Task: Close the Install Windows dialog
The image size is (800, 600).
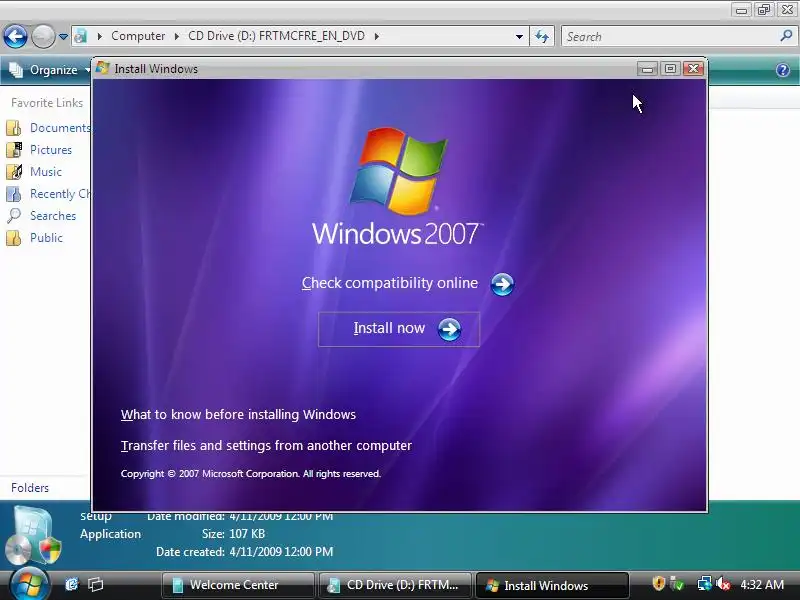Action: [693, 68]
